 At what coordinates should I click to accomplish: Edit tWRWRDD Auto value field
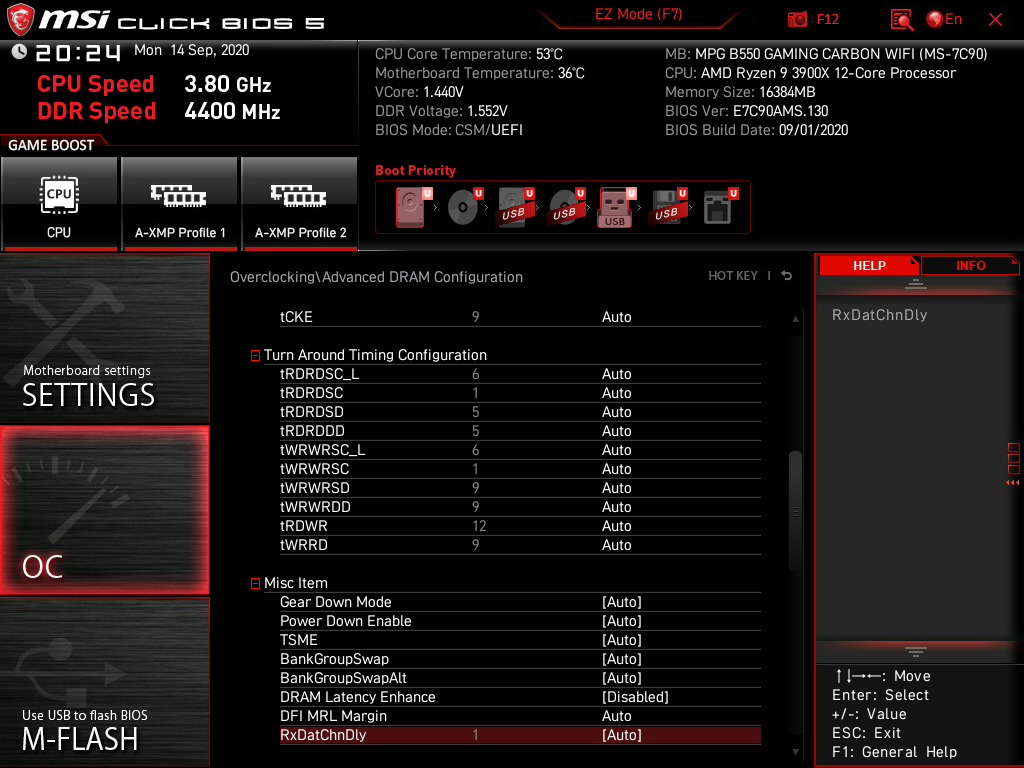pyautogui.click(x=616, y=506)
